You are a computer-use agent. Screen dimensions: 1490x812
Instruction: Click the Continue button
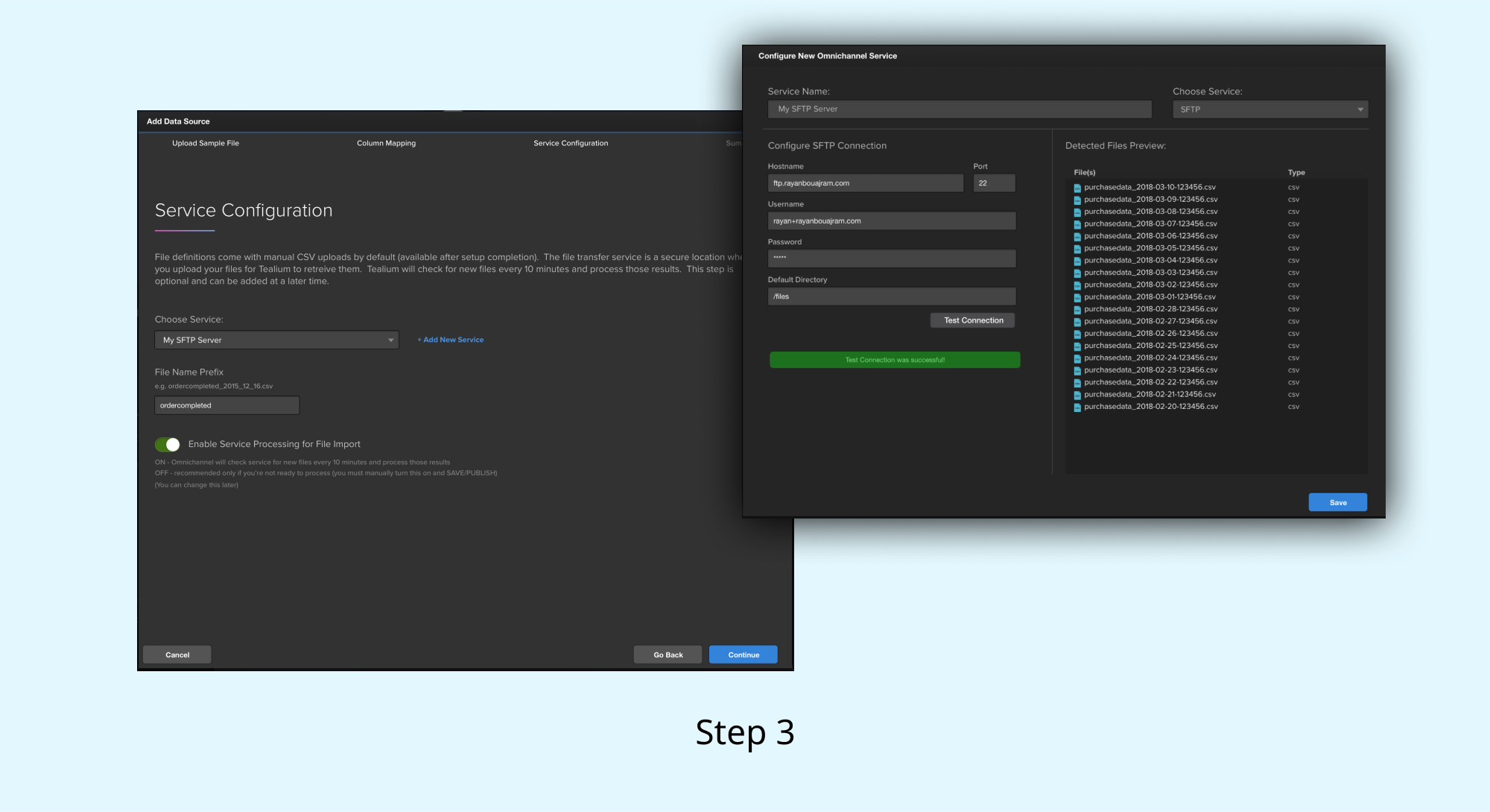pyautogui.click(x=743, y=654)
